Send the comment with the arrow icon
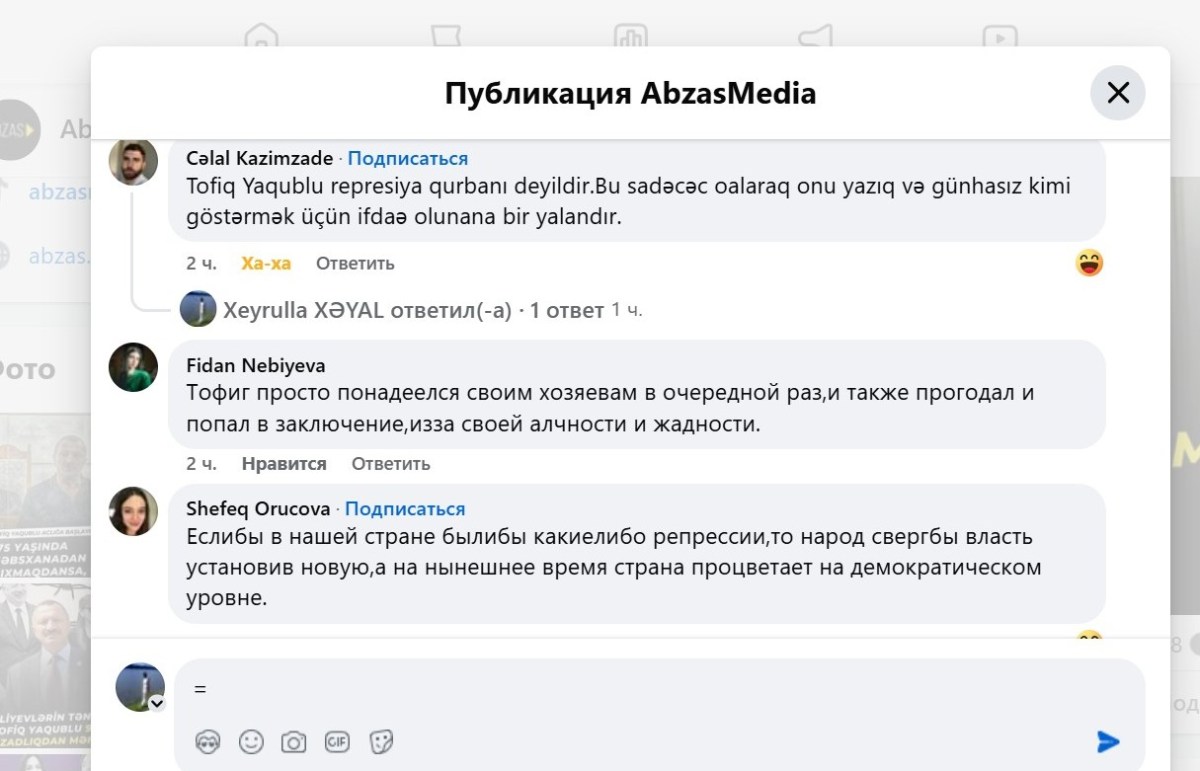The image size is (1200, 771). coord(1107,741)
